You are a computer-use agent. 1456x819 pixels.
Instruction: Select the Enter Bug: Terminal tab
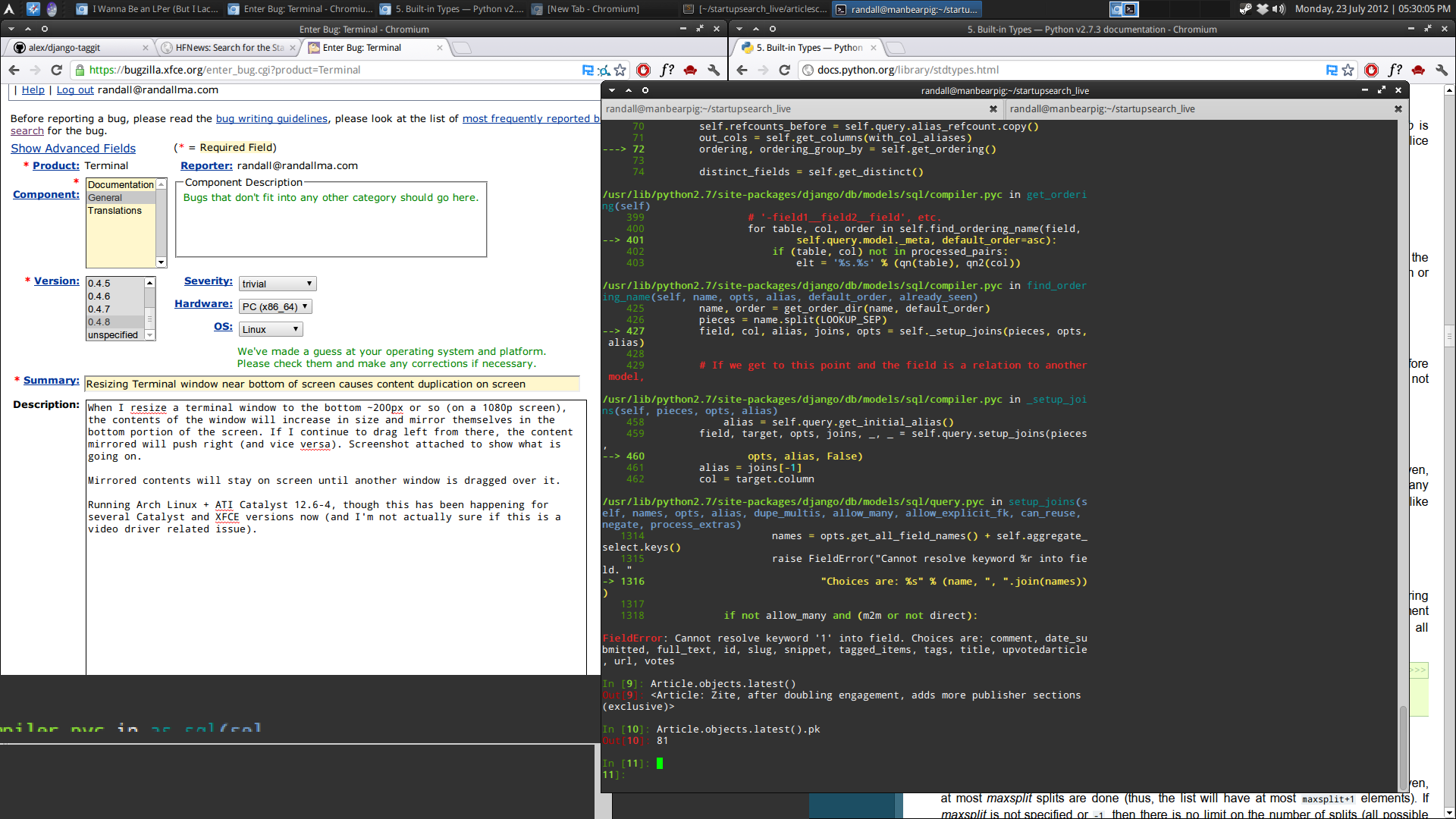(375, 48)
